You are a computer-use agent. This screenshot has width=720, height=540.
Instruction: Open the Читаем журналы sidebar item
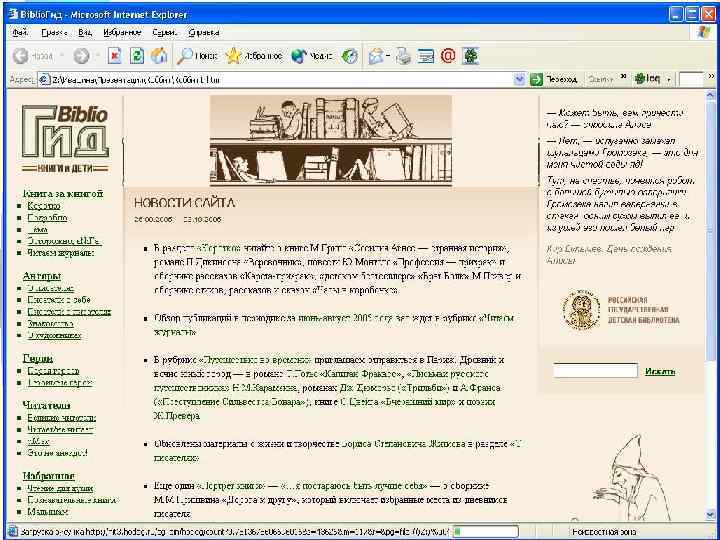61,253
